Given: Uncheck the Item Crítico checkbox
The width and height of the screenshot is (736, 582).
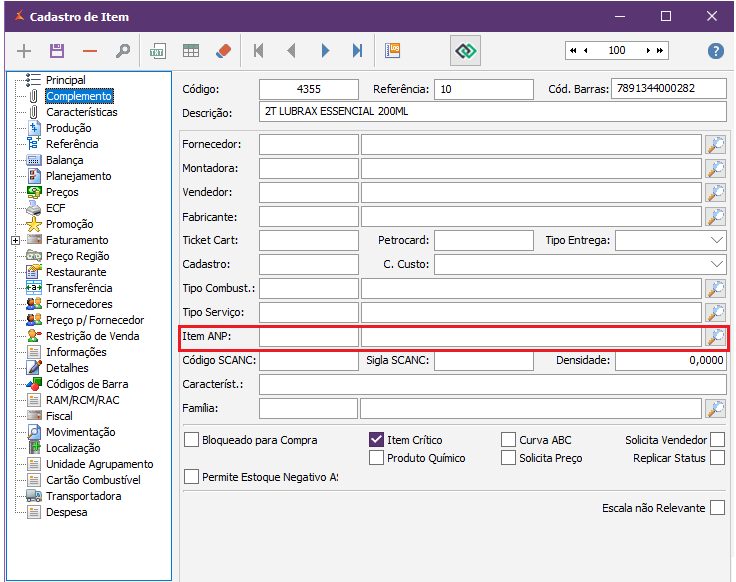Looking at the screenshot, I should [x=377, y=440].
